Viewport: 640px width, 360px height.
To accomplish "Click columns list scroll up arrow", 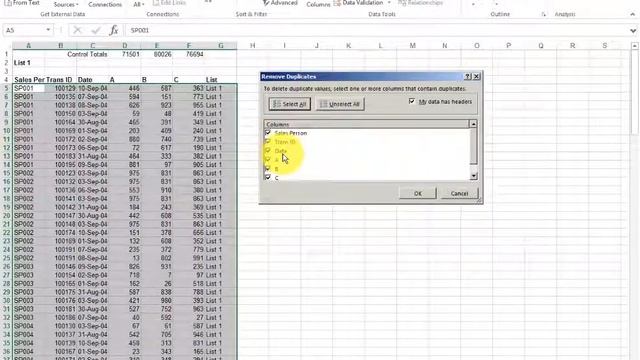I will 473,124.
